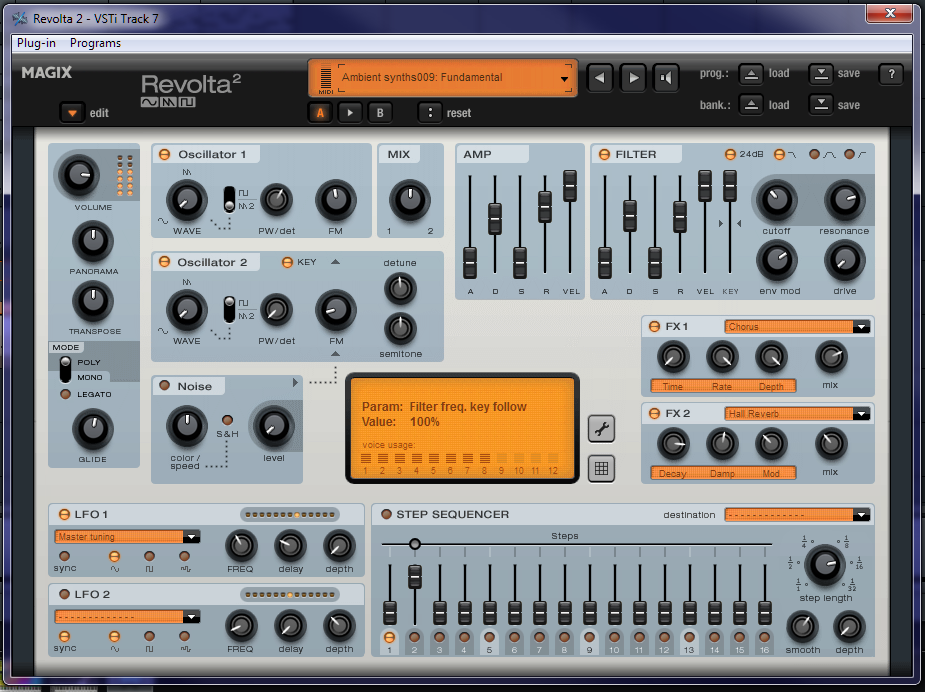This screenshot has height=692, width=925.
Task: Toggle FX 1 on/off
Action: click(x=654, y=327)
